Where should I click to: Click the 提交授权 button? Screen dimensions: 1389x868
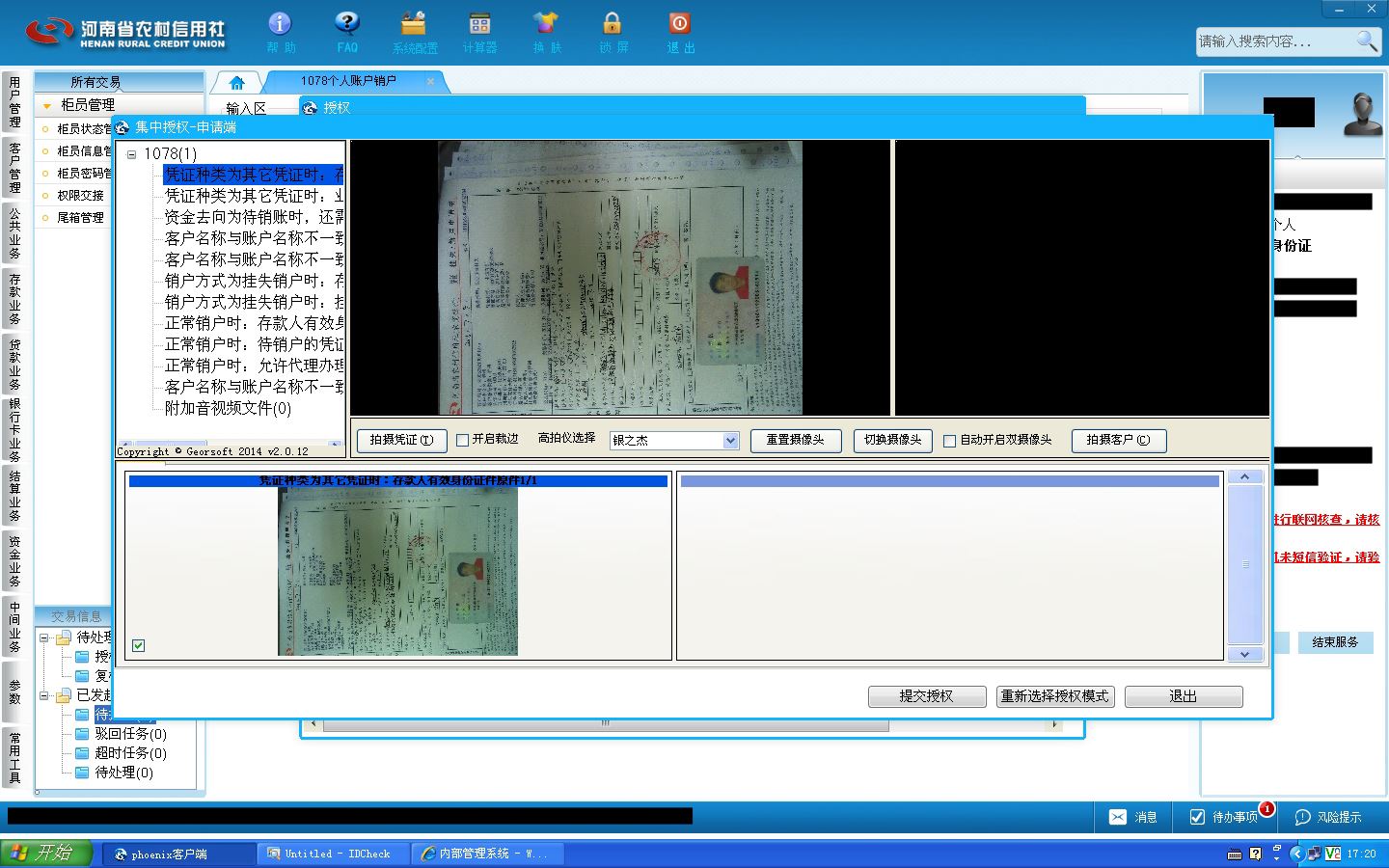coord(926,696)
